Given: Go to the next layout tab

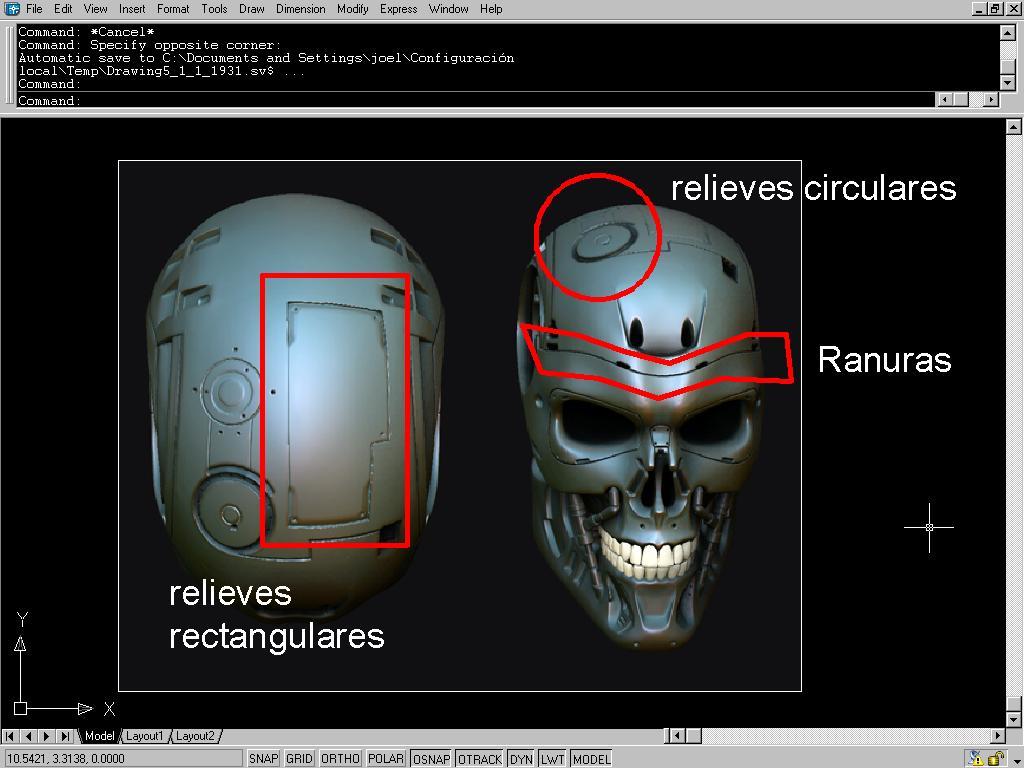Looking at the screenshot, I should (x=46, y=736).
